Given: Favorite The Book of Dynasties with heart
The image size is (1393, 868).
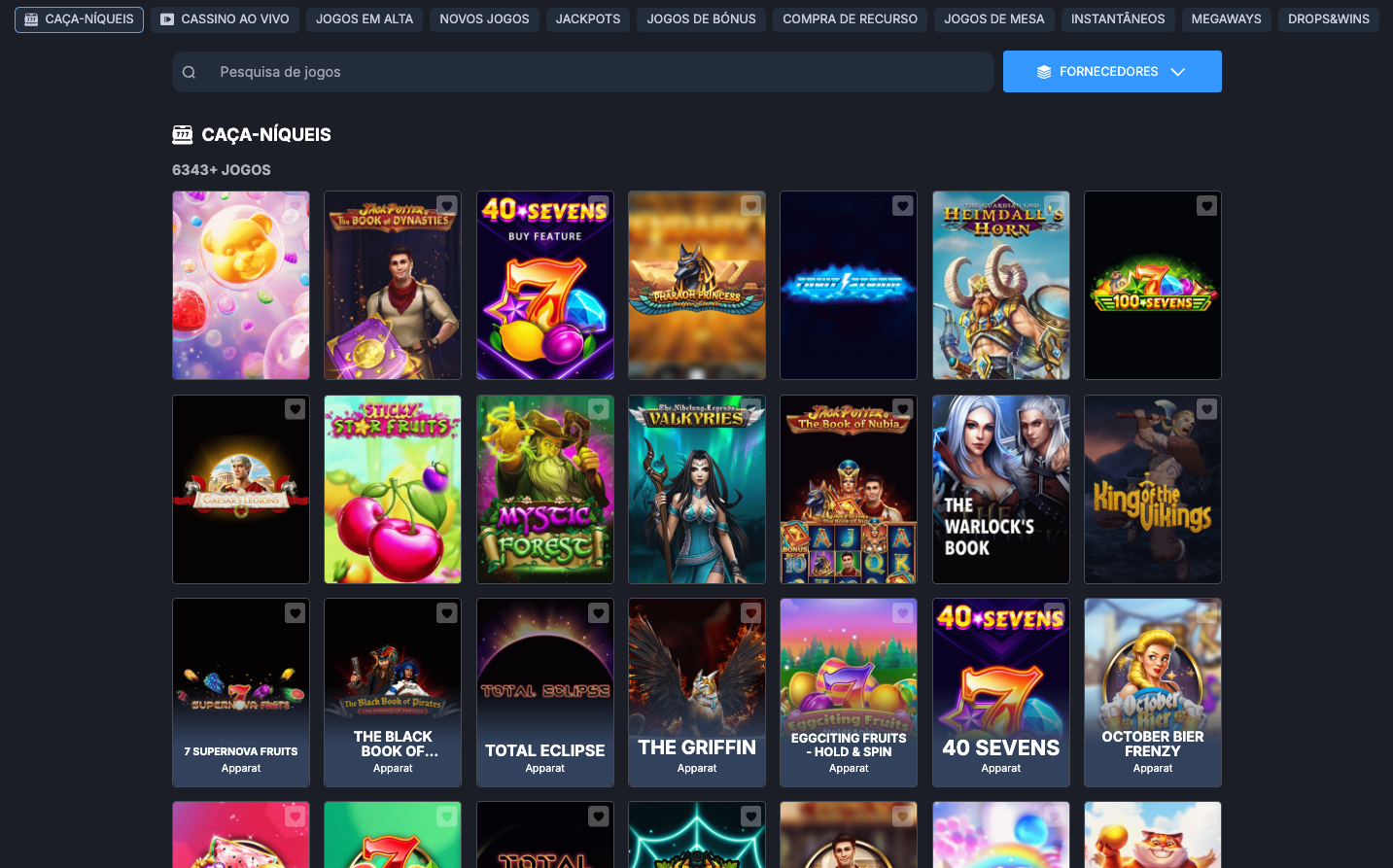Looking at the screenshot, I should pyautogui.click(x=446, y=206).
